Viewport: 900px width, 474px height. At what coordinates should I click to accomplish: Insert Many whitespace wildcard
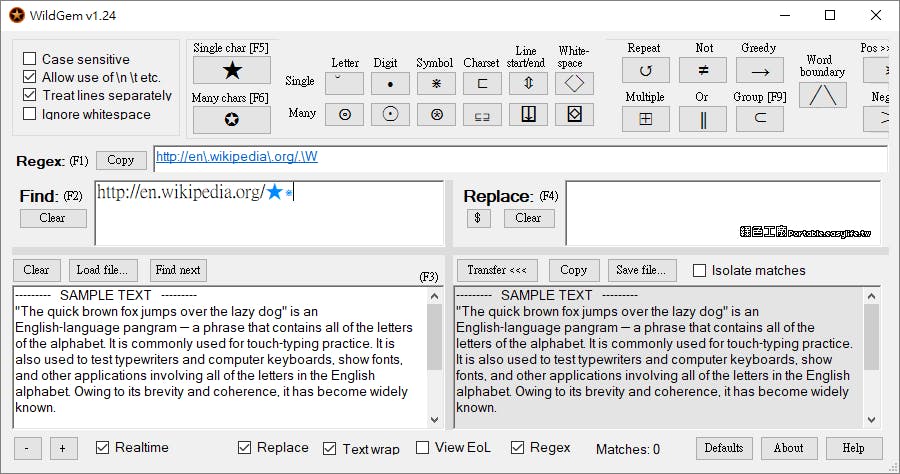(x=574, y=115)
